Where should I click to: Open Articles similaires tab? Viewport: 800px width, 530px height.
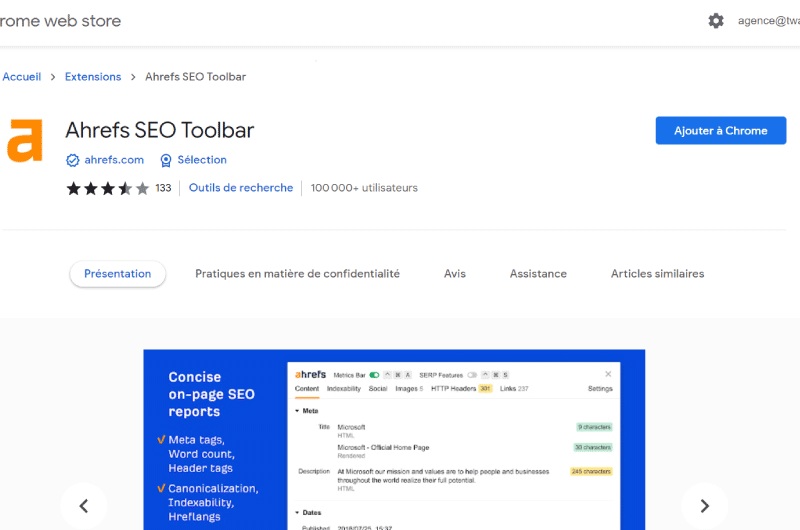point(657,274)
